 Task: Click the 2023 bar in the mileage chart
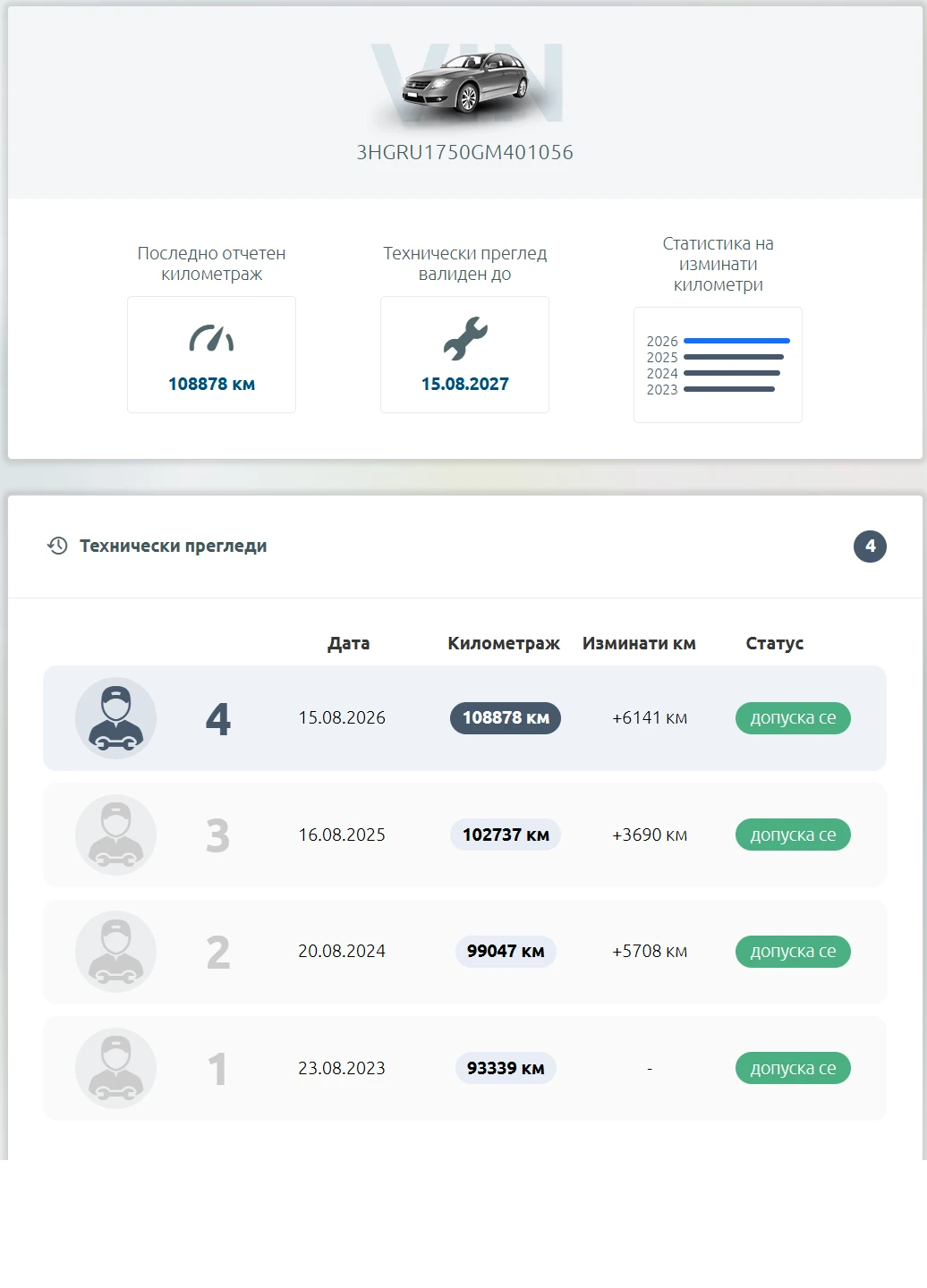pos(729,389)
